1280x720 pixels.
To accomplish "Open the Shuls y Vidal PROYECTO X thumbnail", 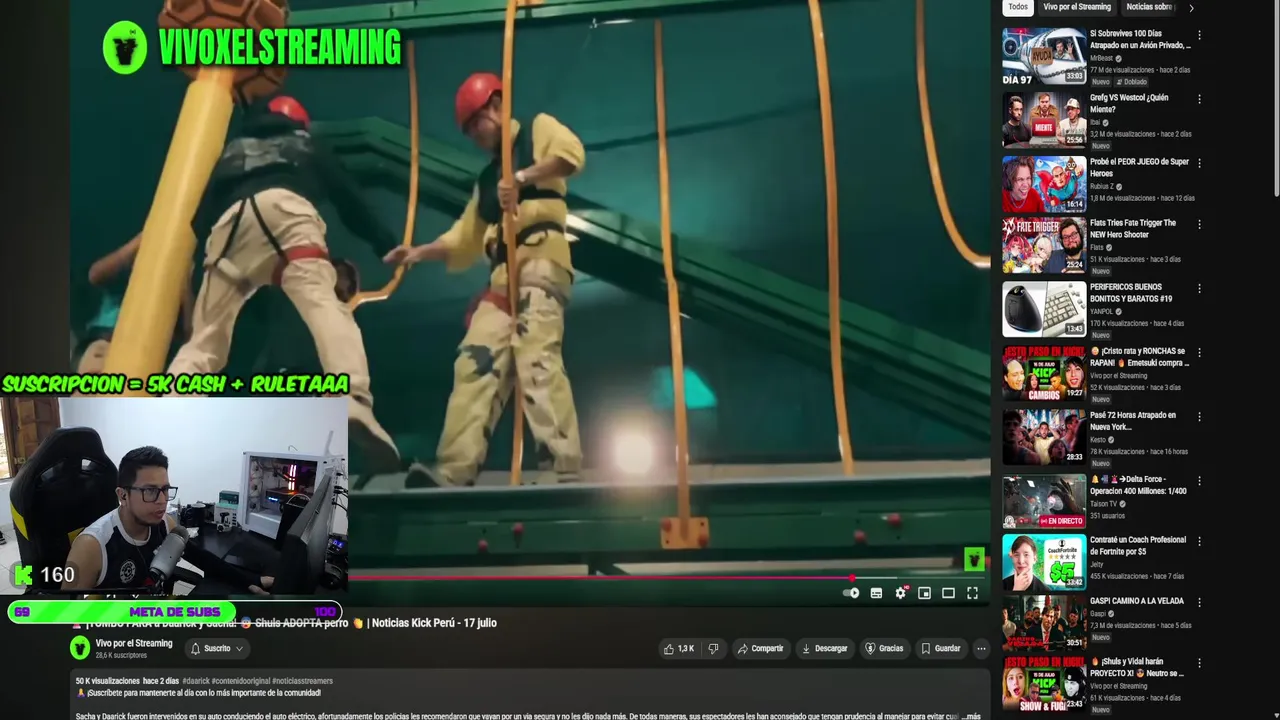I will tap(1044, 683).
